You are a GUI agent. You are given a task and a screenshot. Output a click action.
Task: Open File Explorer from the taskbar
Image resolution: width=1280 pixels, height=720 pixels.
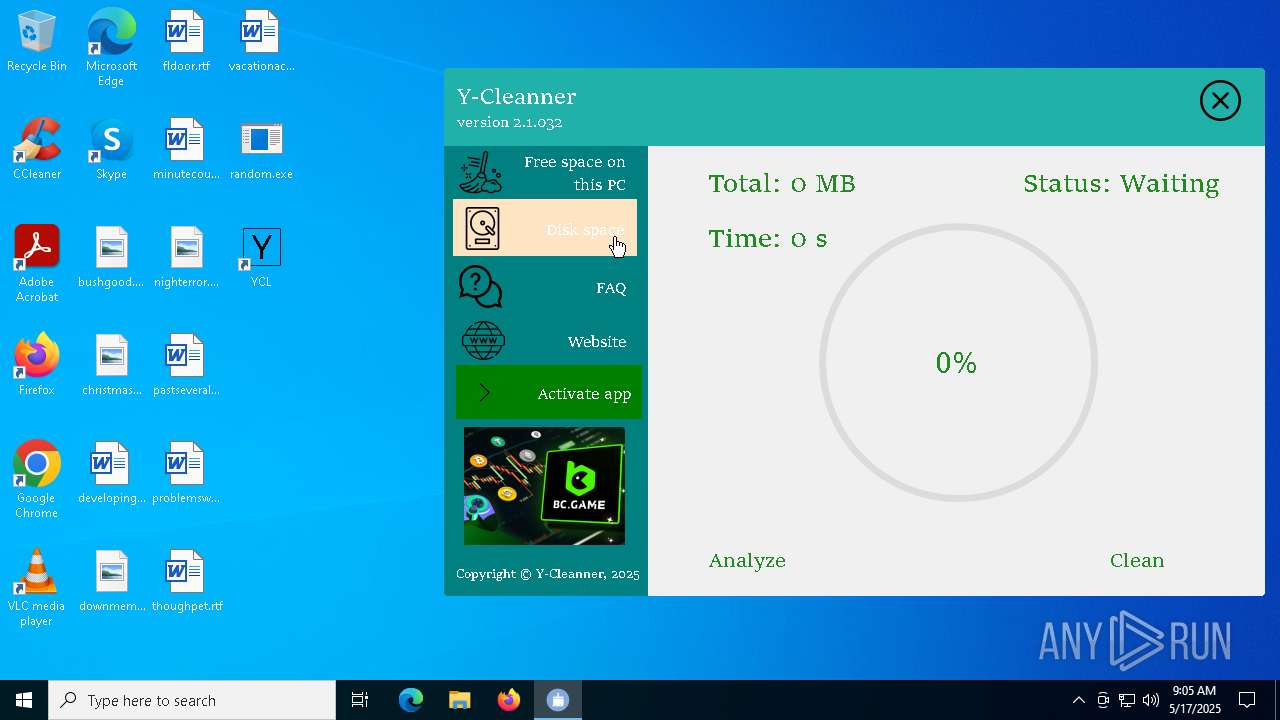pos(459,700)
